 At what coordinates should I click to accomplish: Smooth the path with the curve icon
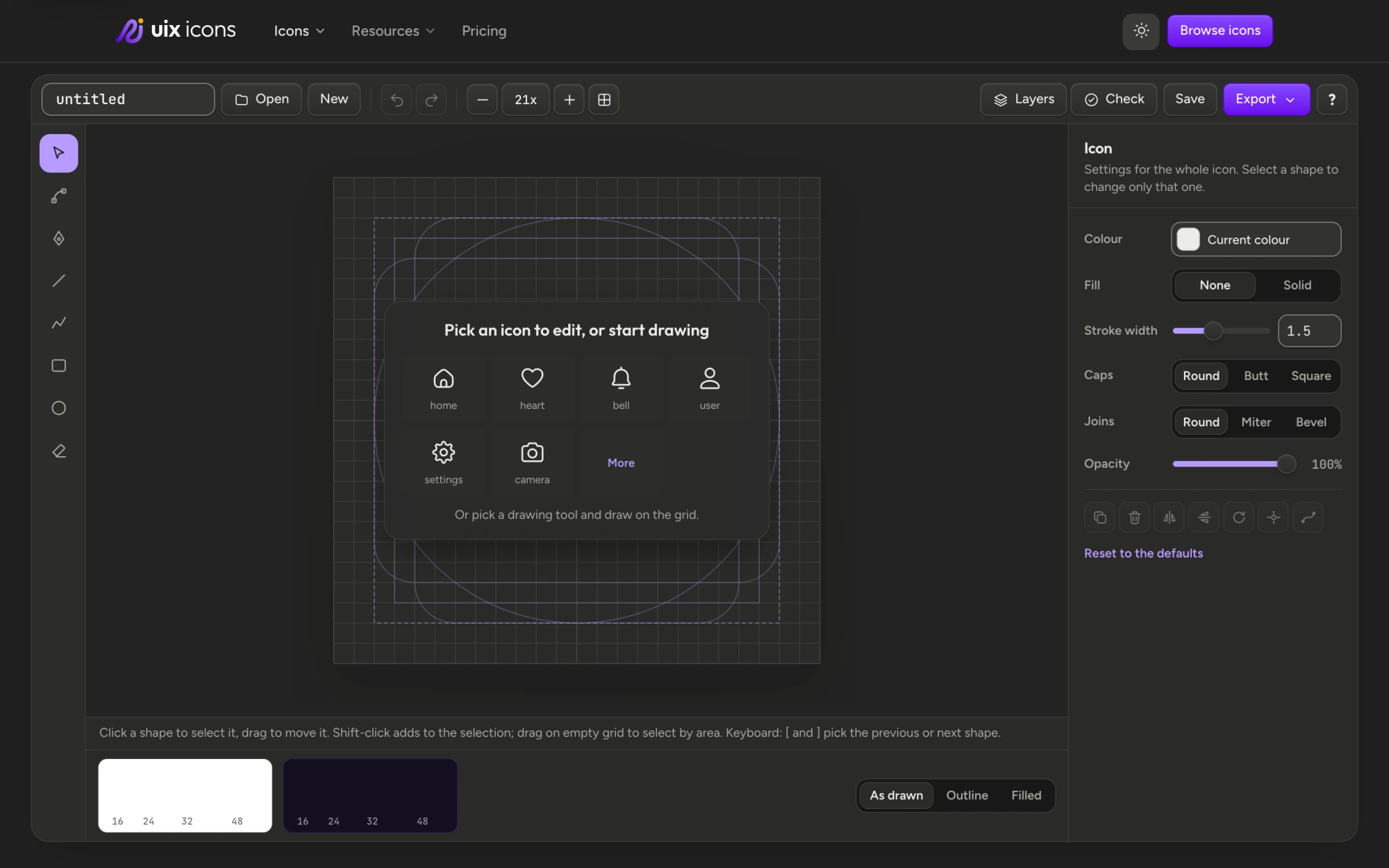pos(1308,517)
